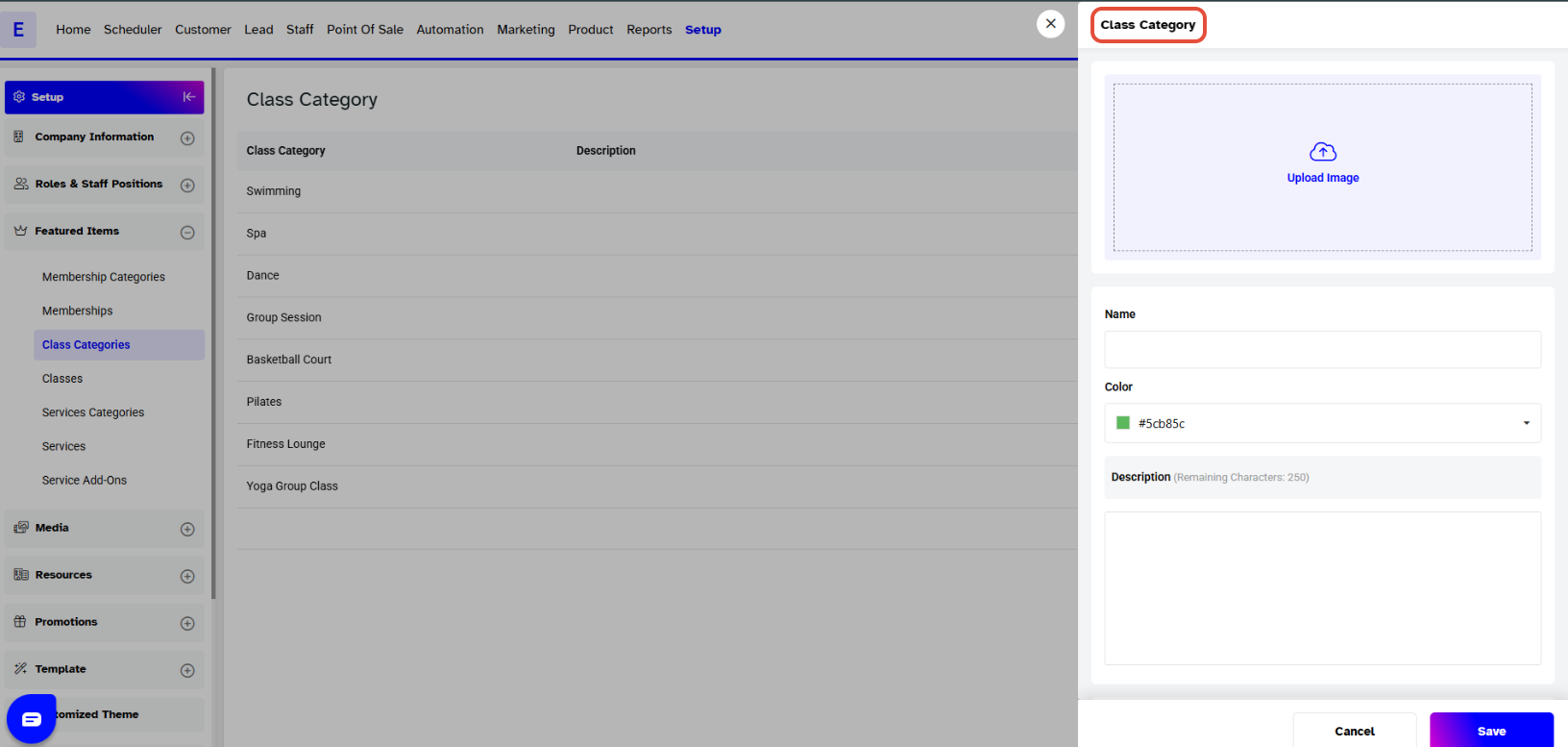Open the Staff menu
1568x747 pixels.
[300, 30]
